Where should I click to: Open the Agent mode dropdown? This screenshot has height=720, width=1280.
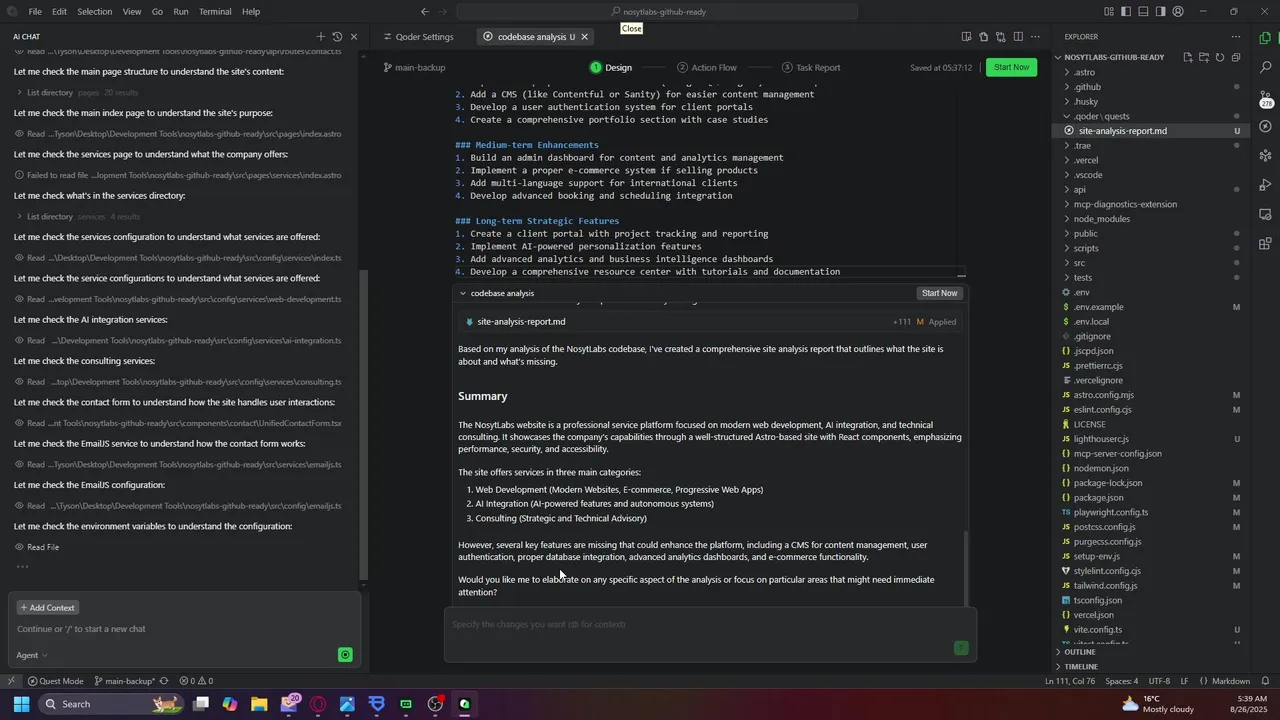(x=31, y=655)
